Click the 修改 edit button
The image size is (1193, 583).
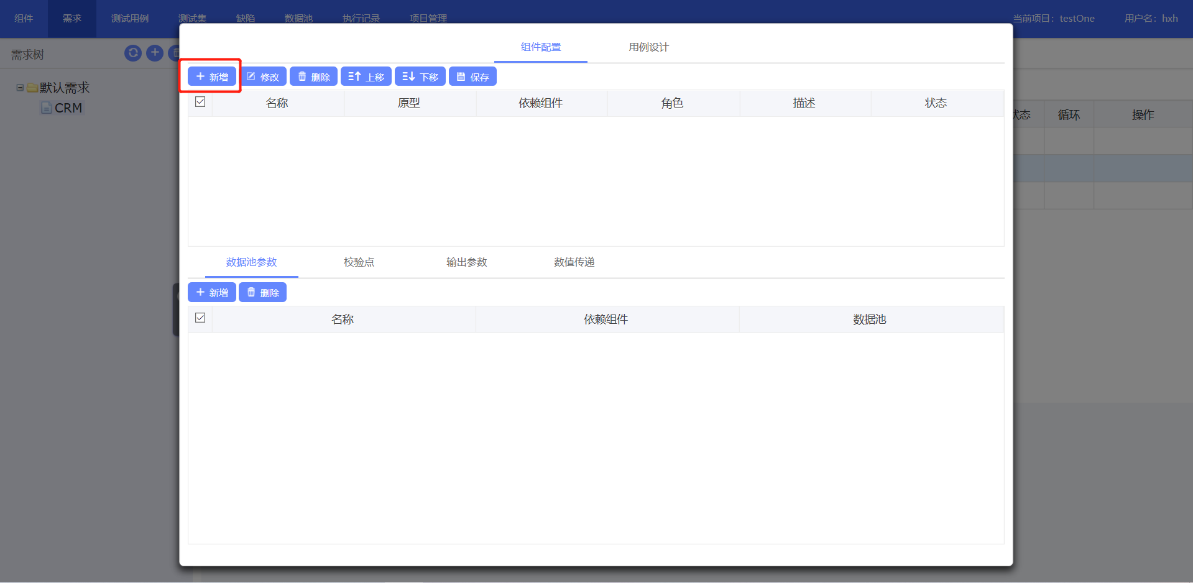pos(263,77)
